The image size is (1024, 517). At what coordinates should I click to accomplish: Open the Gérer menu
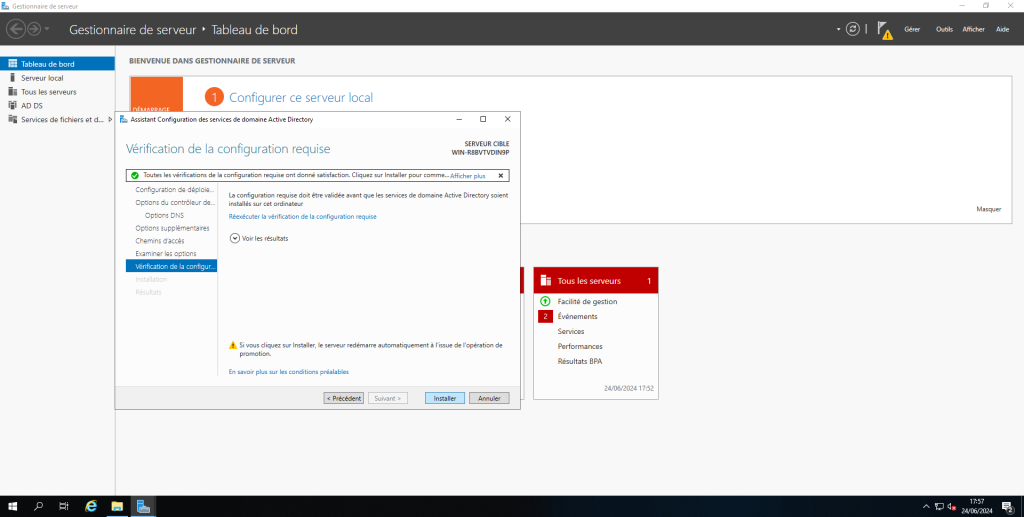point(912,29)
